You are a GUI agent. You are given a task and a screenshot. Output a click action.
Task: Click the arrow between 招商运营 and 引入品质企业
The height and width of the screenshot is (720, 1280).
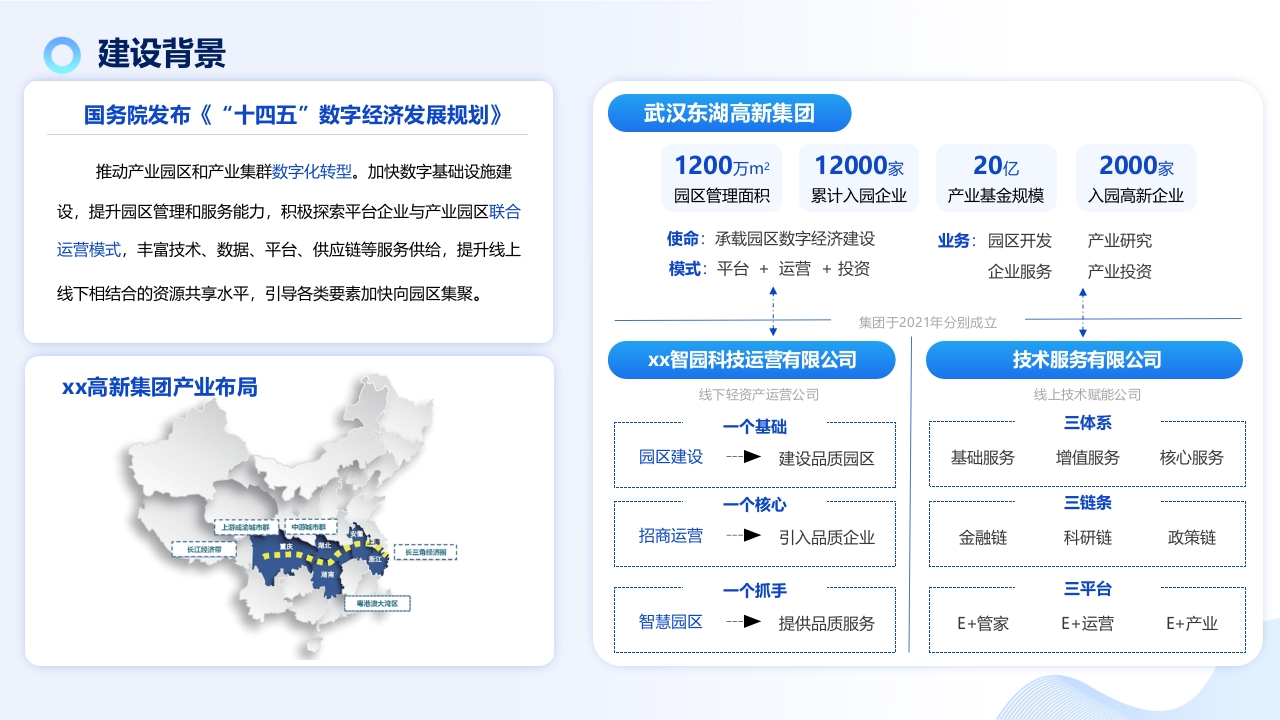coord(744,535)
